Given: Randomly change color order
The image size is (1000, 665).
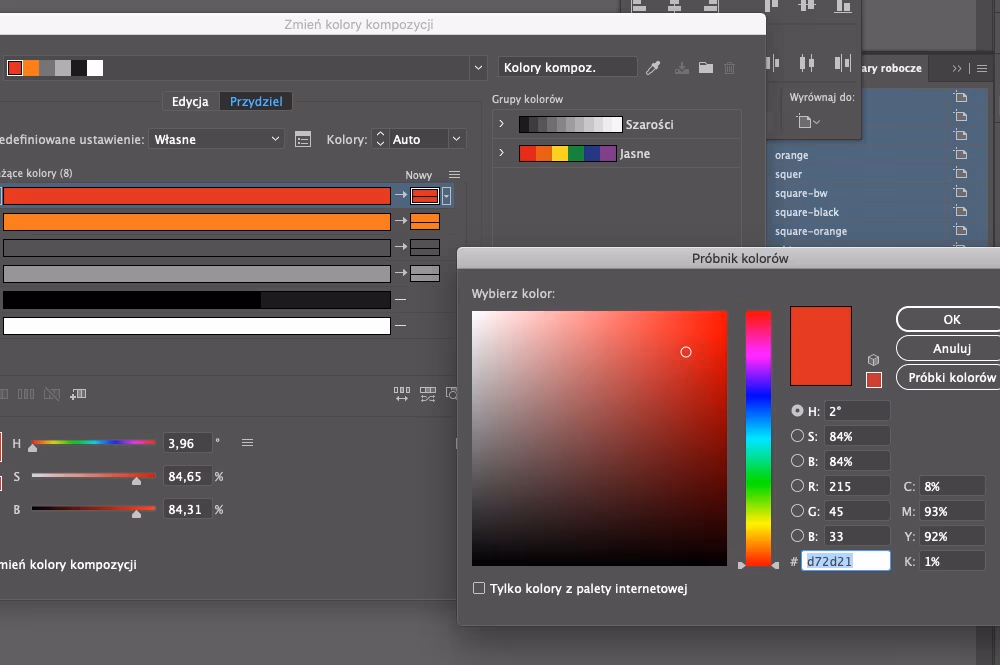Looking at the screenshot, I should click(402, 394).
